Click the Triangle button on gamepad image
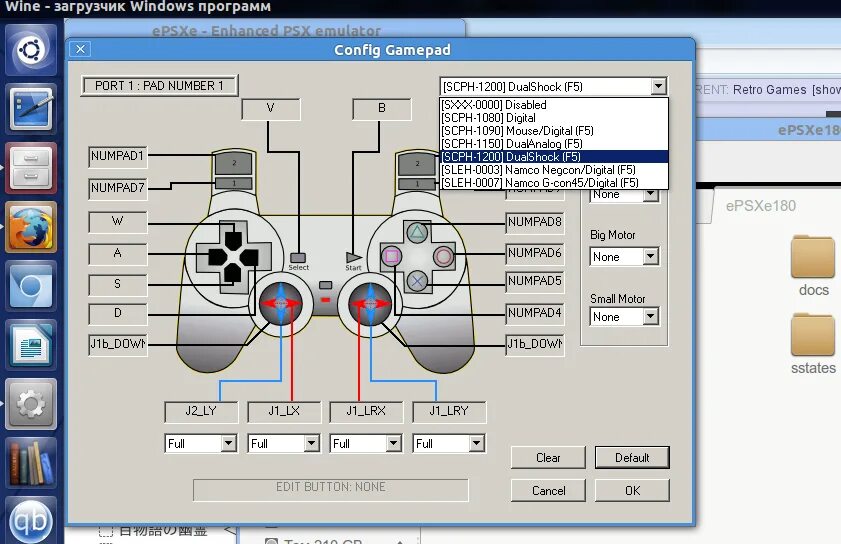This screenshot has height=544, width=841. coord(417,232)
